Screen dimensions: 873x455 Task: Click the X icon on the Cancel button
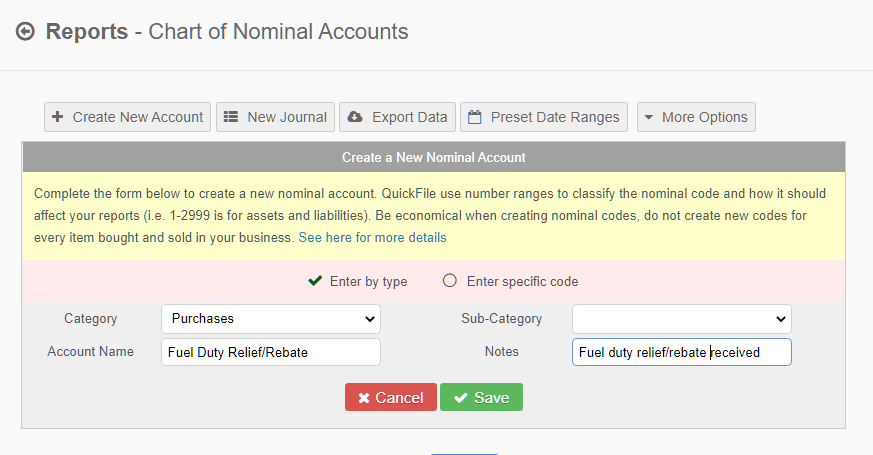pyautogui.click(x=364, y=398)
